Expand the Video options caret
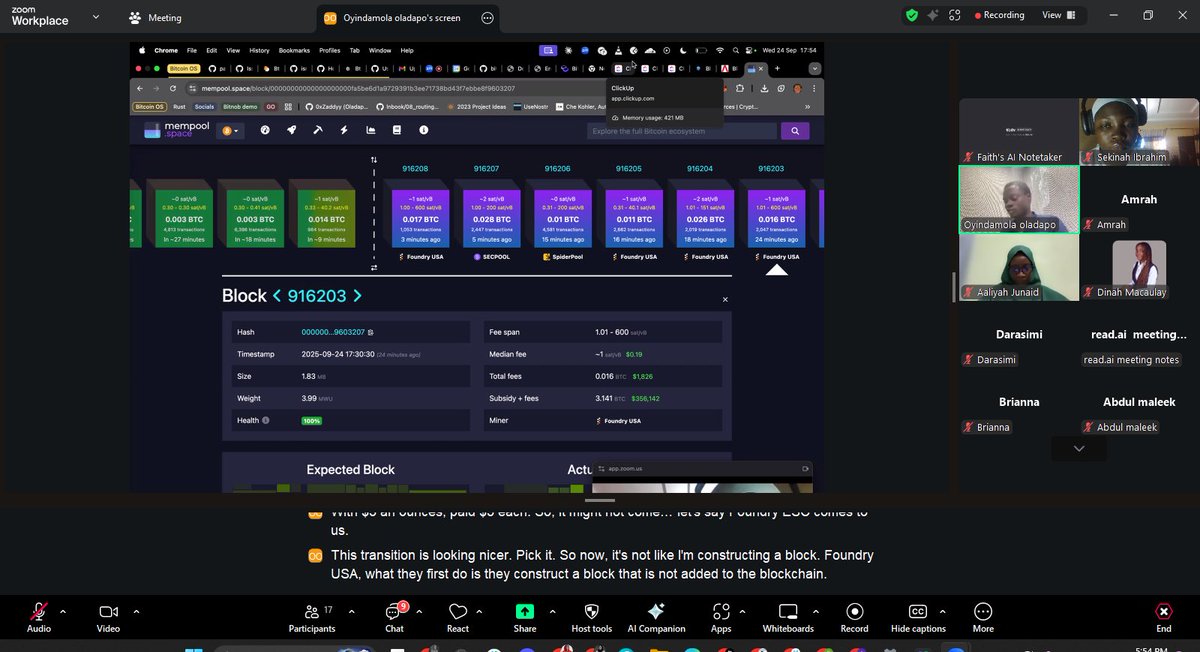 pyautogui.click(x=136, y=611)
